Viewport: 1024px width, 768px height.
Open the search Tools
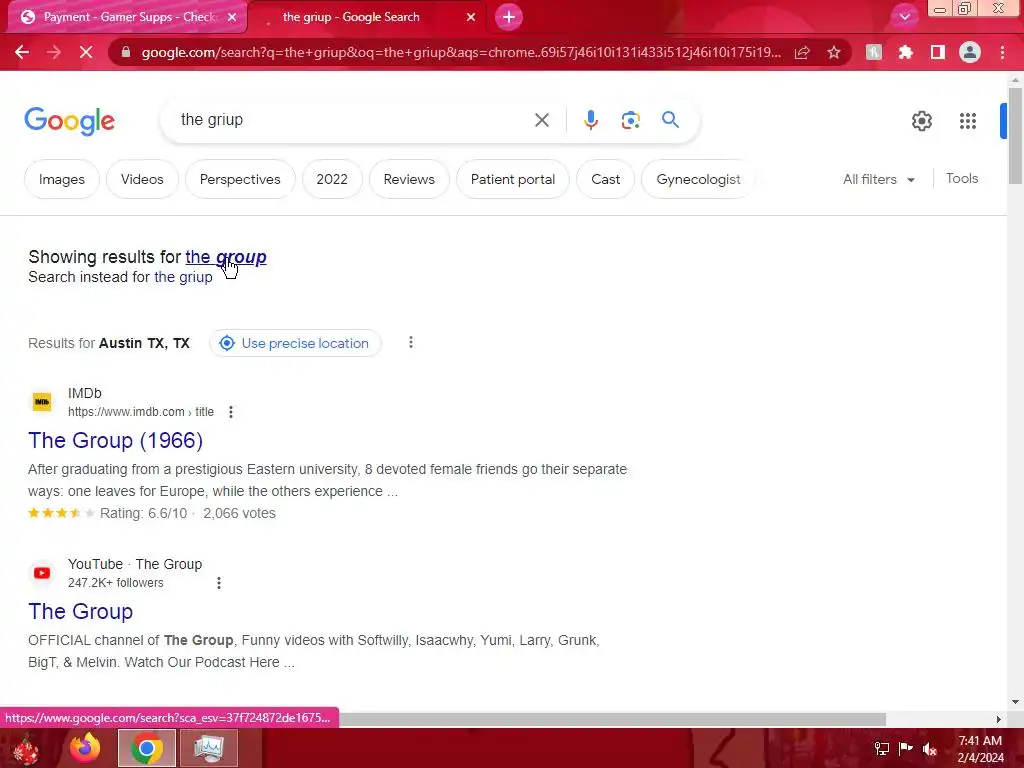961,178
